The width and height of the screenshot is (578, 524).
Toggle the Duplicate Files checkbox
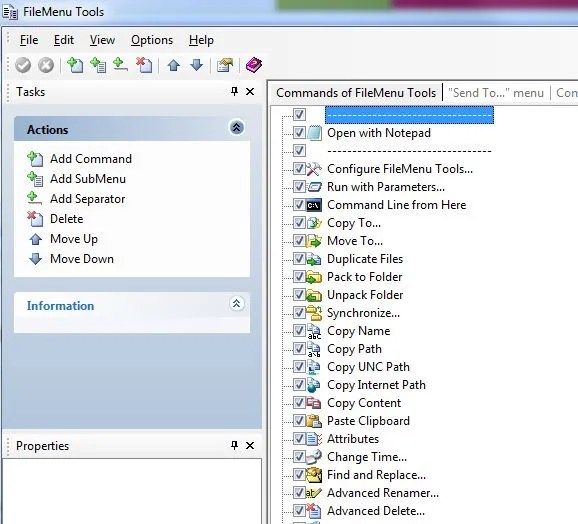coord(299,258)
